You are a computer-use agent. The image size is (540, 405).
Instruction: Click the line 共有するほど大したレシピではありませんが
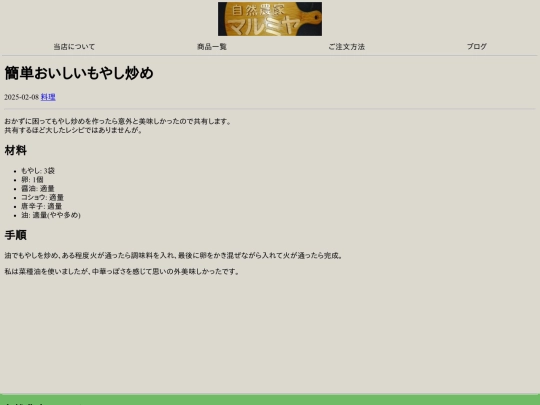click(x=73, y=130)
